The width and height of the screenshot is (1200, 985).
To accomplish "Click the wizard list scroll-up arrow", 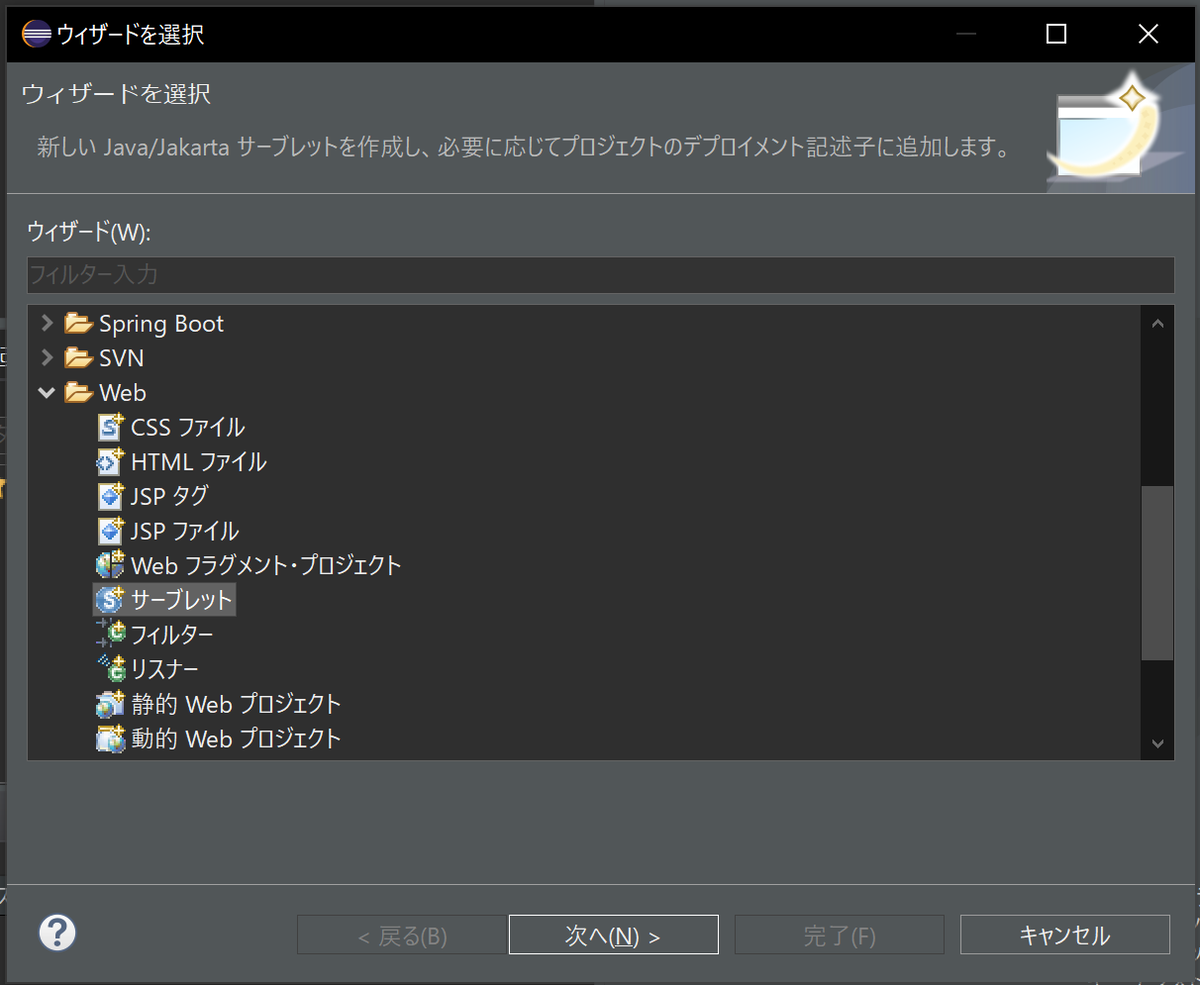I will coord(1157,323).
